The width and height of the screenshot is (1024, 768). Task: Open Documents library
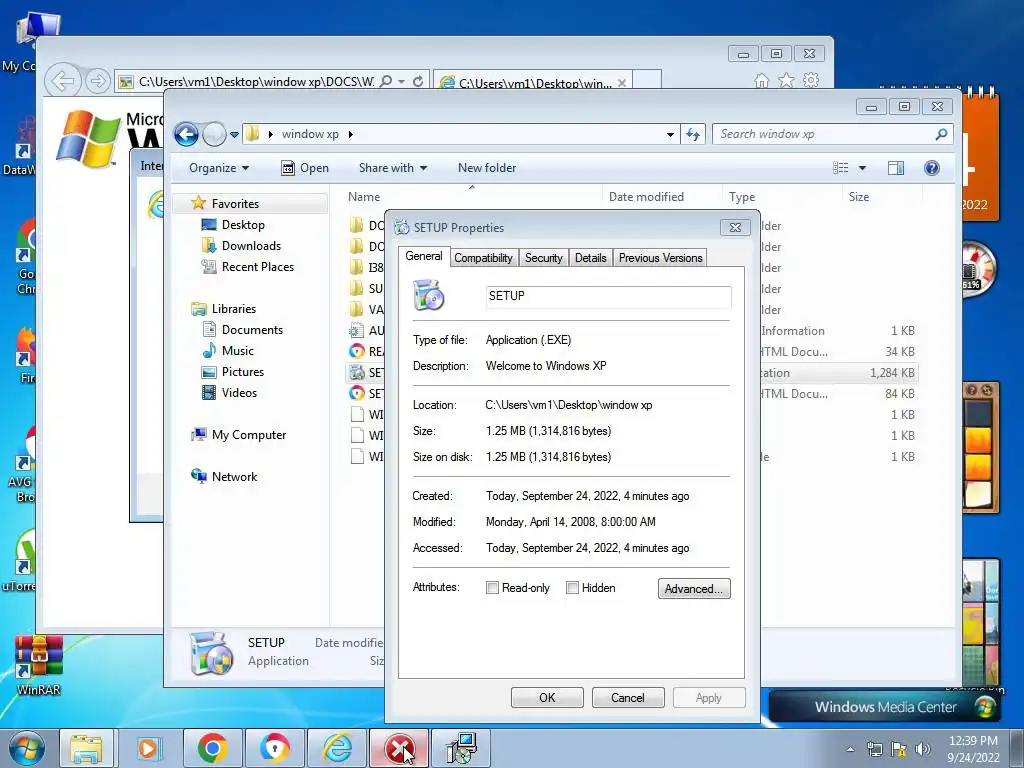(x=252, y=330)
